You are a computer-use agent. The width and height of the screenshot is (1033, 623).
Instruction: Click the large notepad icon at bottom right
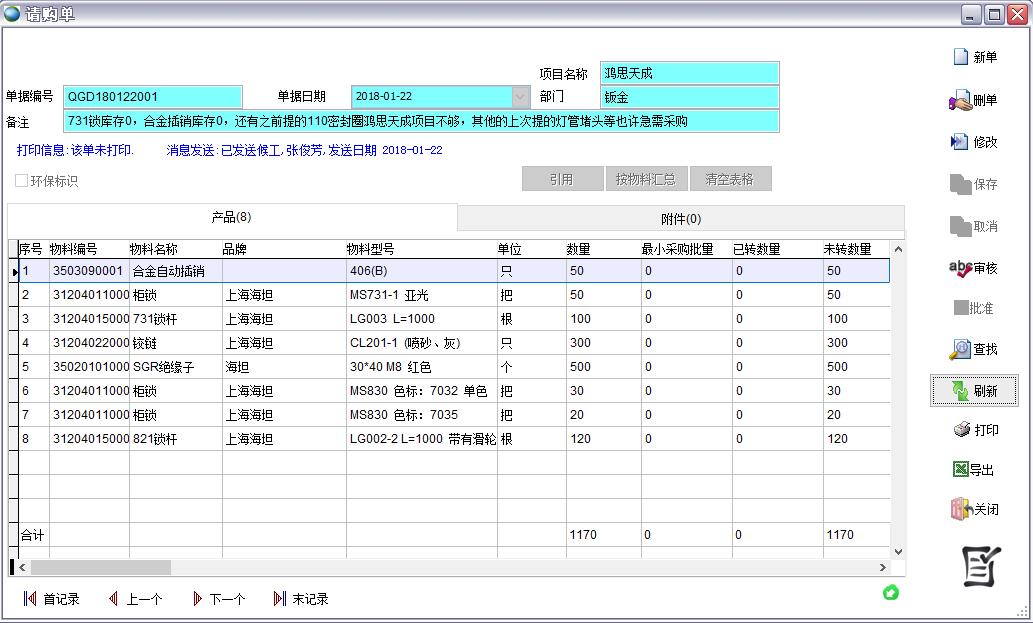981,567
